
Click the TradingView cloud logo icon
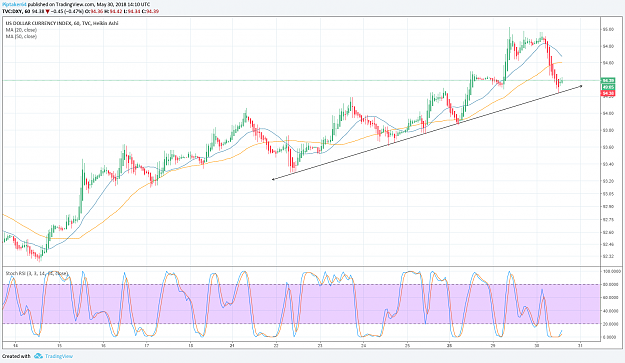tap(38, 356)
